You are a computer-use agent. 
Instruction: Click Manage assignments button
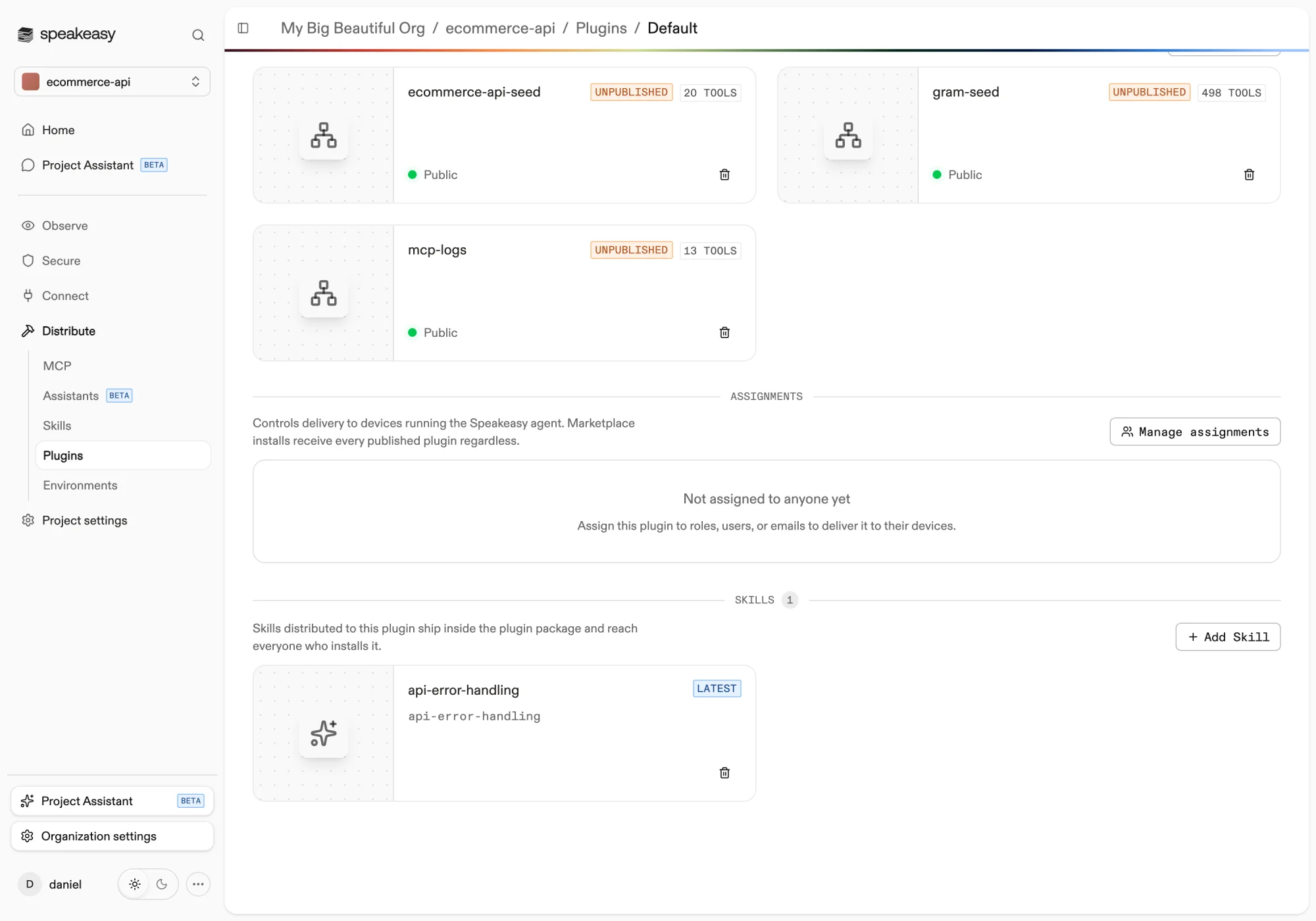coord(1195,432)
